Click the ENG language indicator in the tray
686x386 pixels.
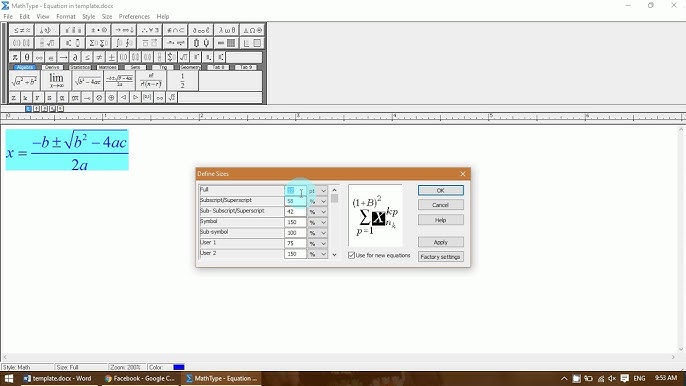pos(639,379)
